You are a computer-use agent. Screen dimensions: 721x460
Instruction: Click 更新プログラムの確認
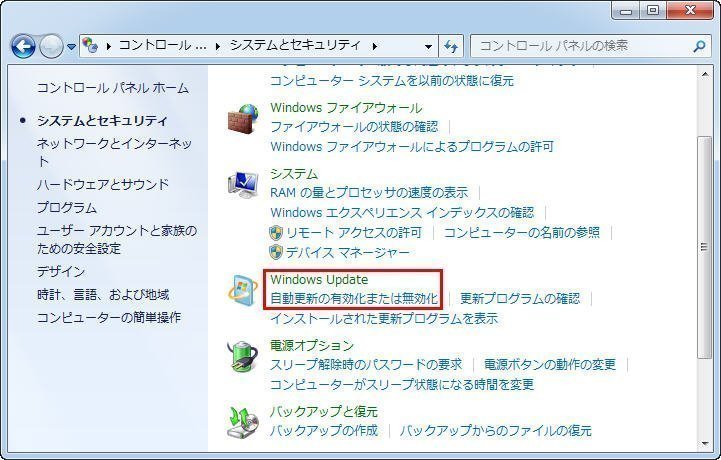click(520, 299)
